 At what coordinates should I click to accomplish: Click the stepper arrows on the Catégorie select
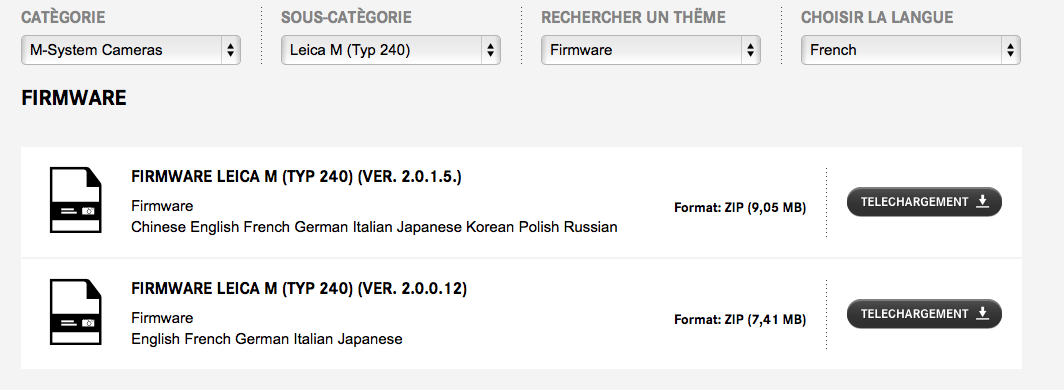coord(231,50)
